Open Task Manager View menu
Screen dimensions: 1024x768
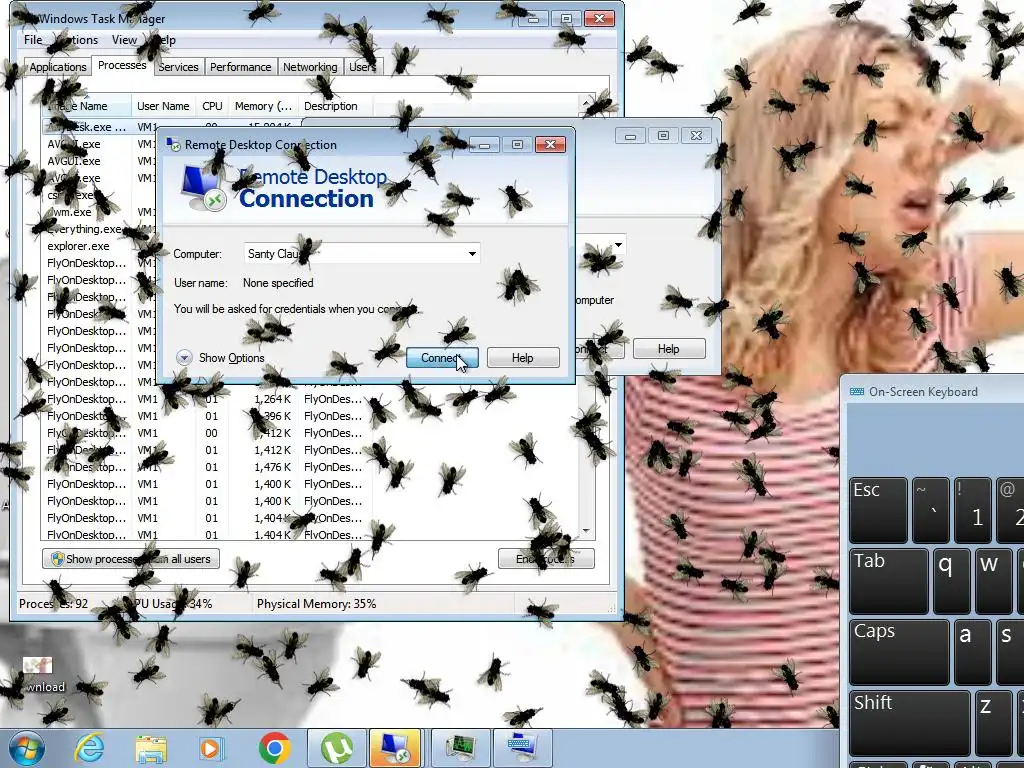coord(124,40)
